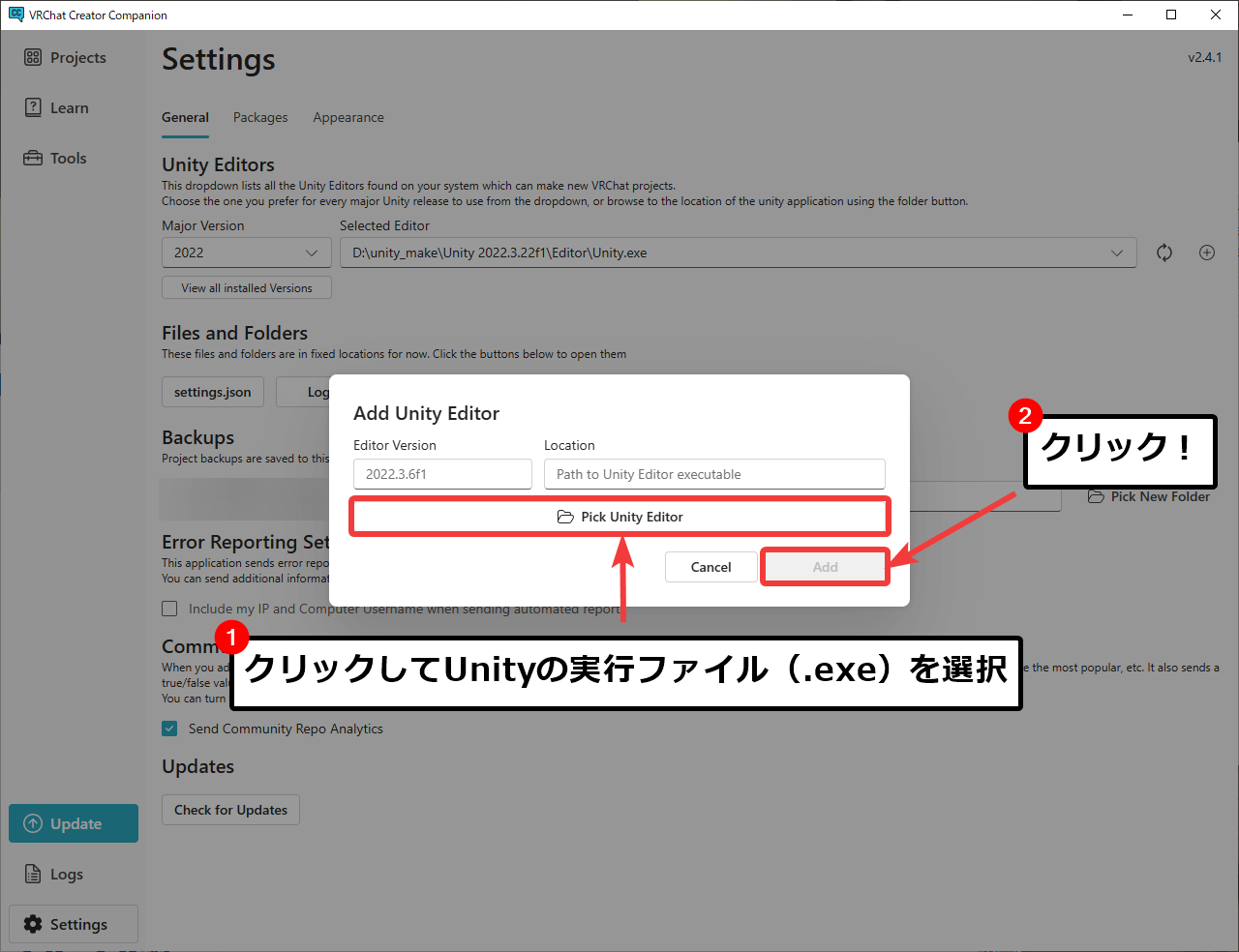1239x952 pixels.
Task: Switch to the General tab
Action: 185,118
